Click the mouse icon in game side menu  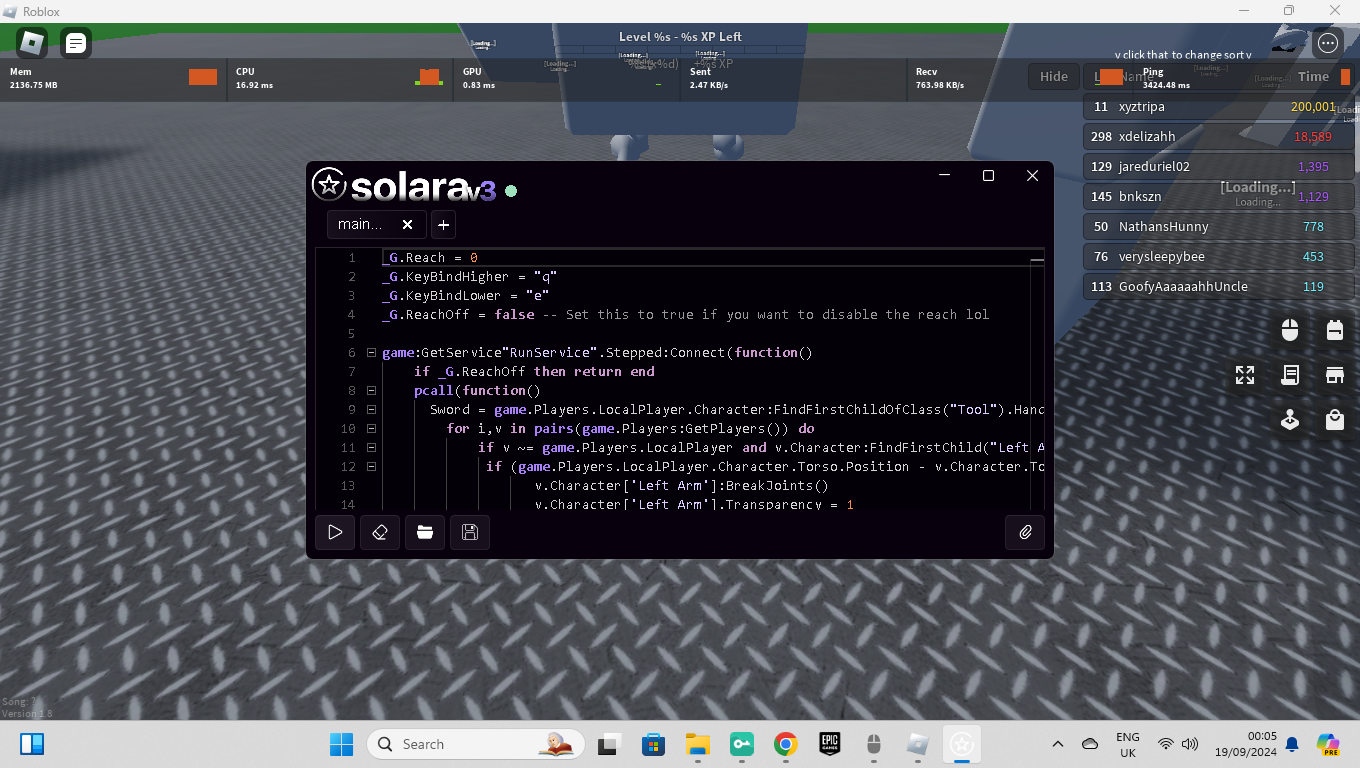click(x=1290, y=330)
